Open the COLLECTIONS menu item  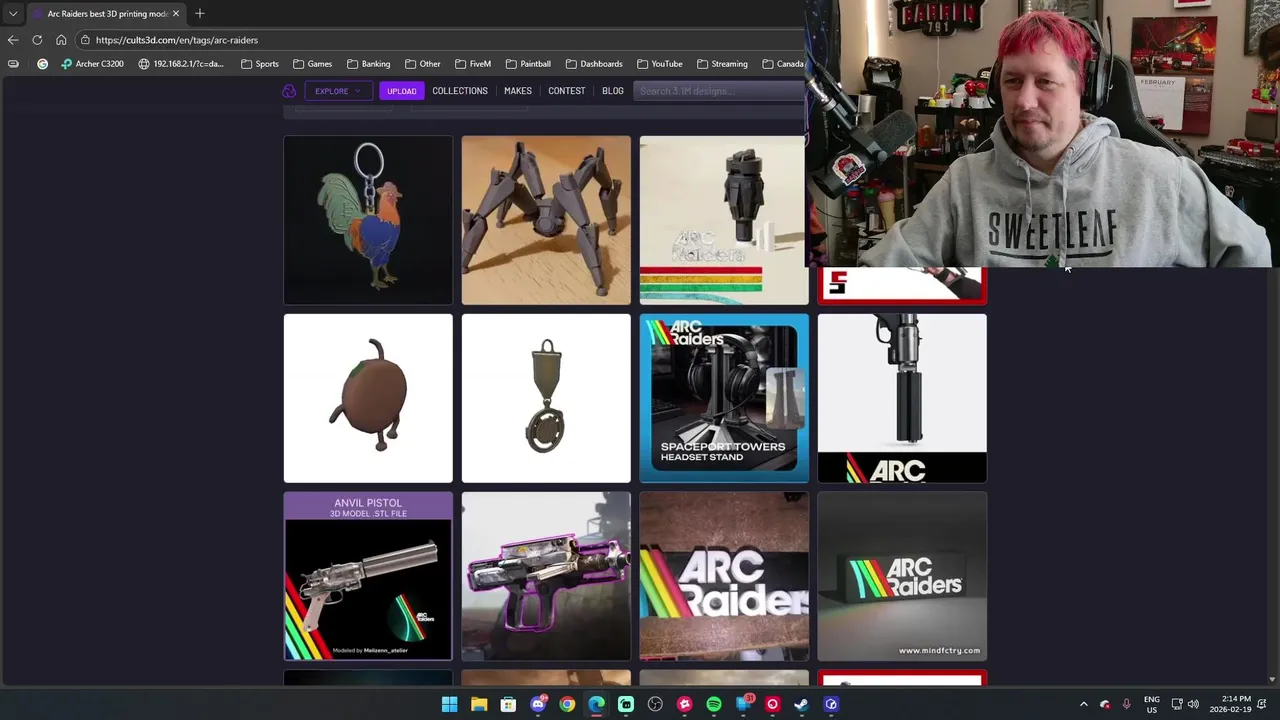point(460,91)
